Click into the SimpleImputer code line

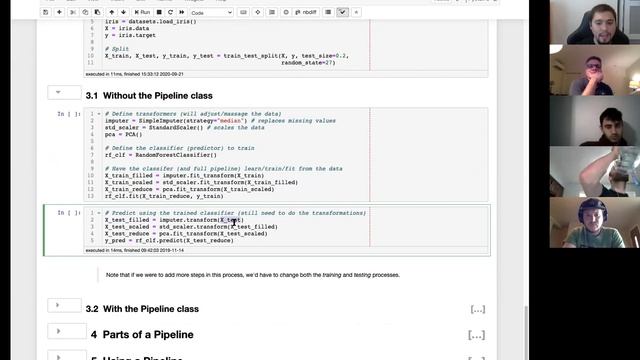pos(220,121)
